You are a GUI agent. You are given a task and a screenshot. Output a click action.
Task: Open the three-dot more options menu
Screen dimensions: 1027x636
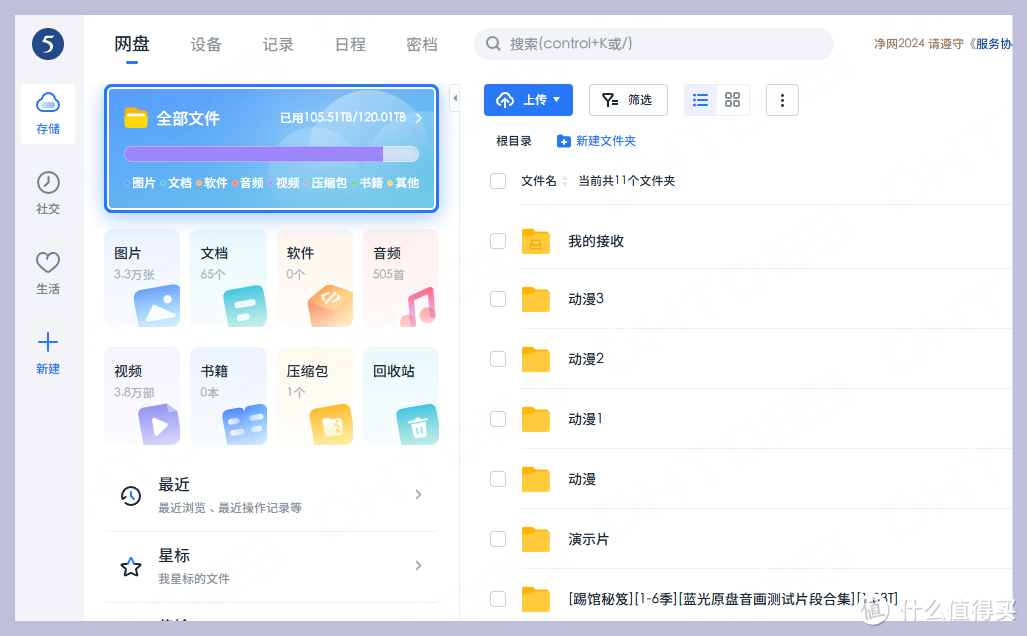[782, 100]
